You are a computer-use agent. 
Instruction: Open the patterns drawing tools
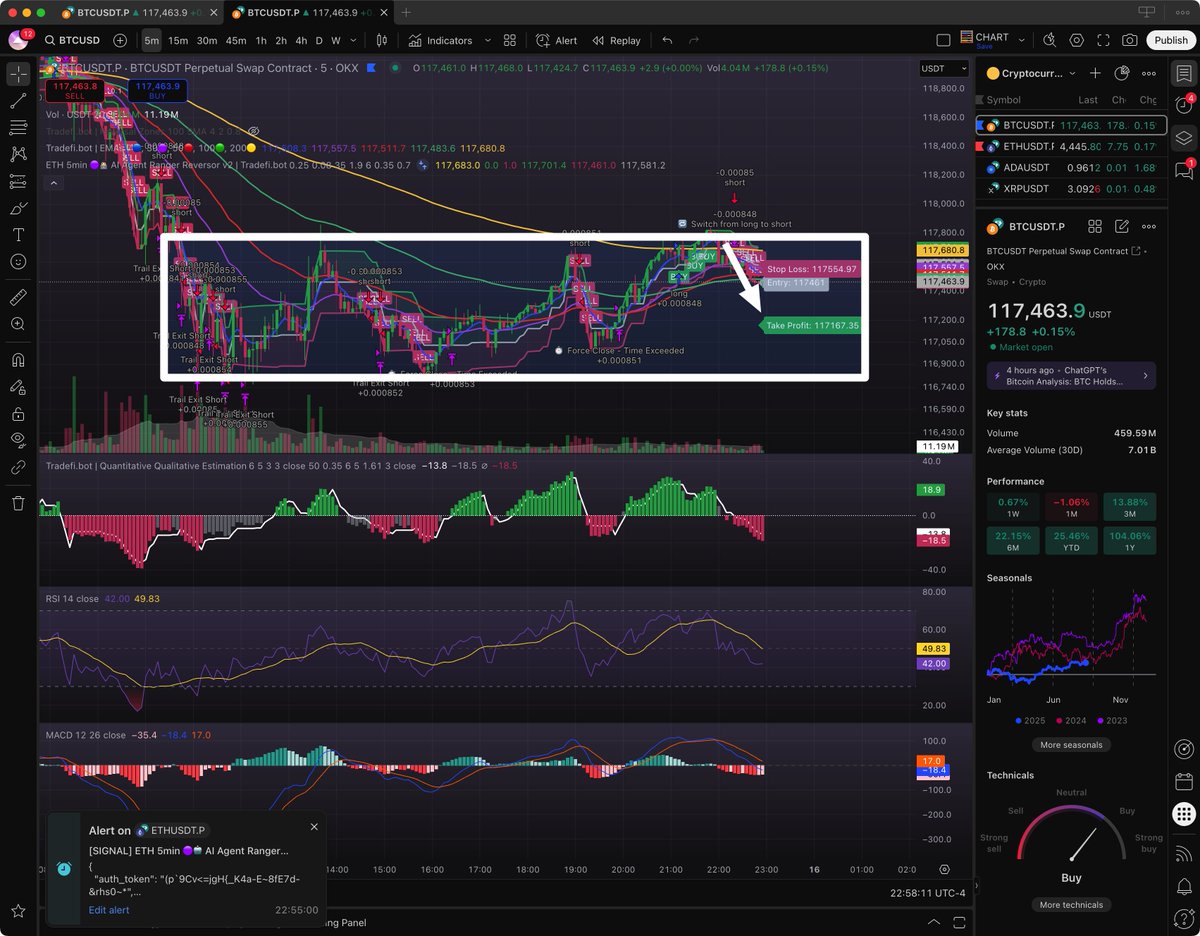coord(18,154)
